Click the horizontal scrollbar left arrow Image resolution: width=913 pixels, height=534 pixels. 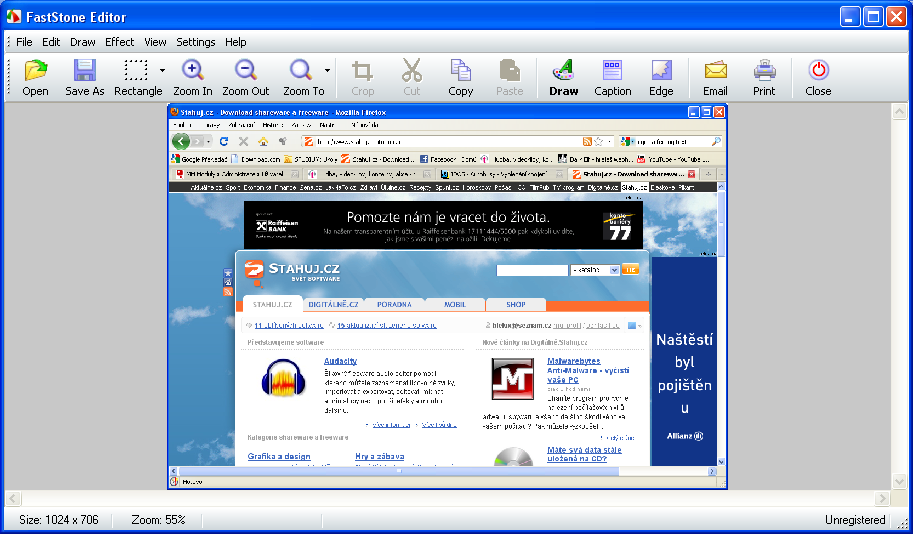13,498
